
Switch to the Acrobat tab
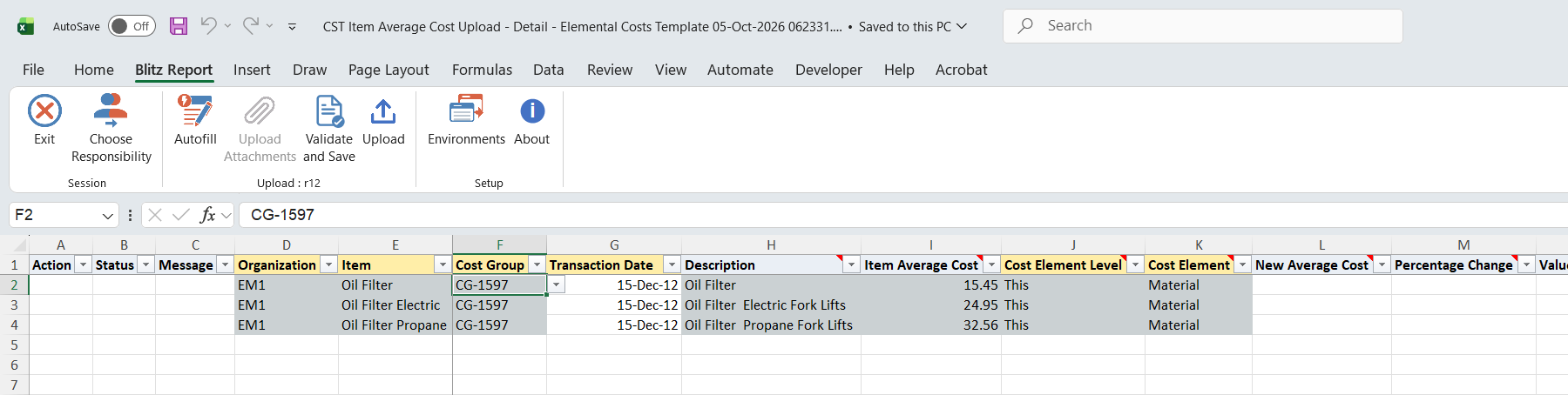[962, 70]
